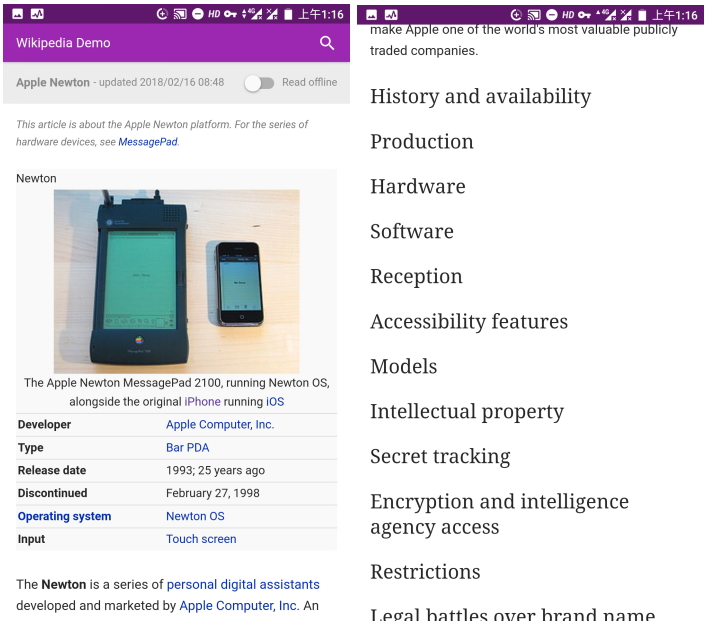This screenshot has height=626, width=707.
Task: Open the Bar PDA link
Action: coord(188,447)
